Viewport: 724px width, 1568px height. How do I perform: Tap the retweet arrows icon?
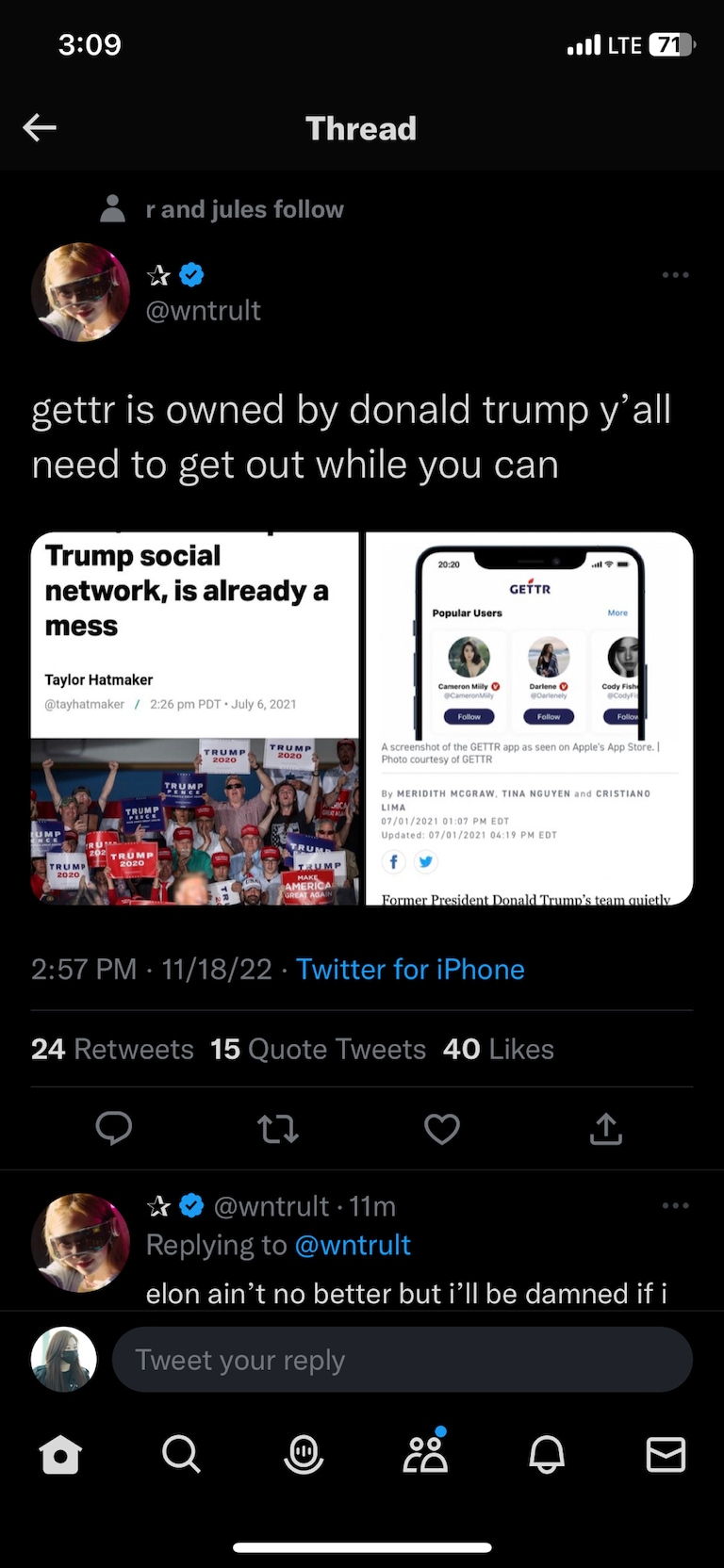[278, 1128]
